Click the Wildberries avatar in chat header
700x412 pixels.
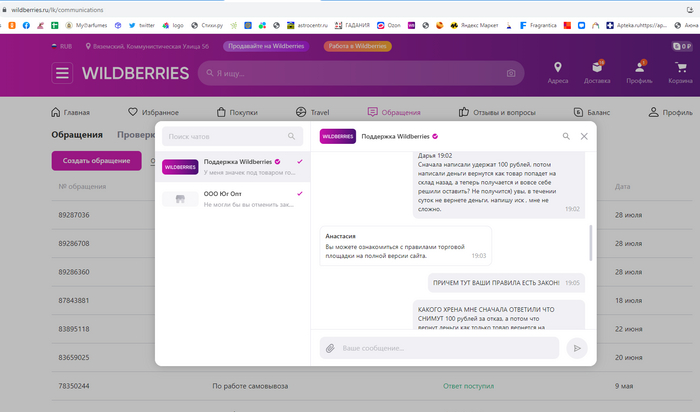tap(338, 136)
